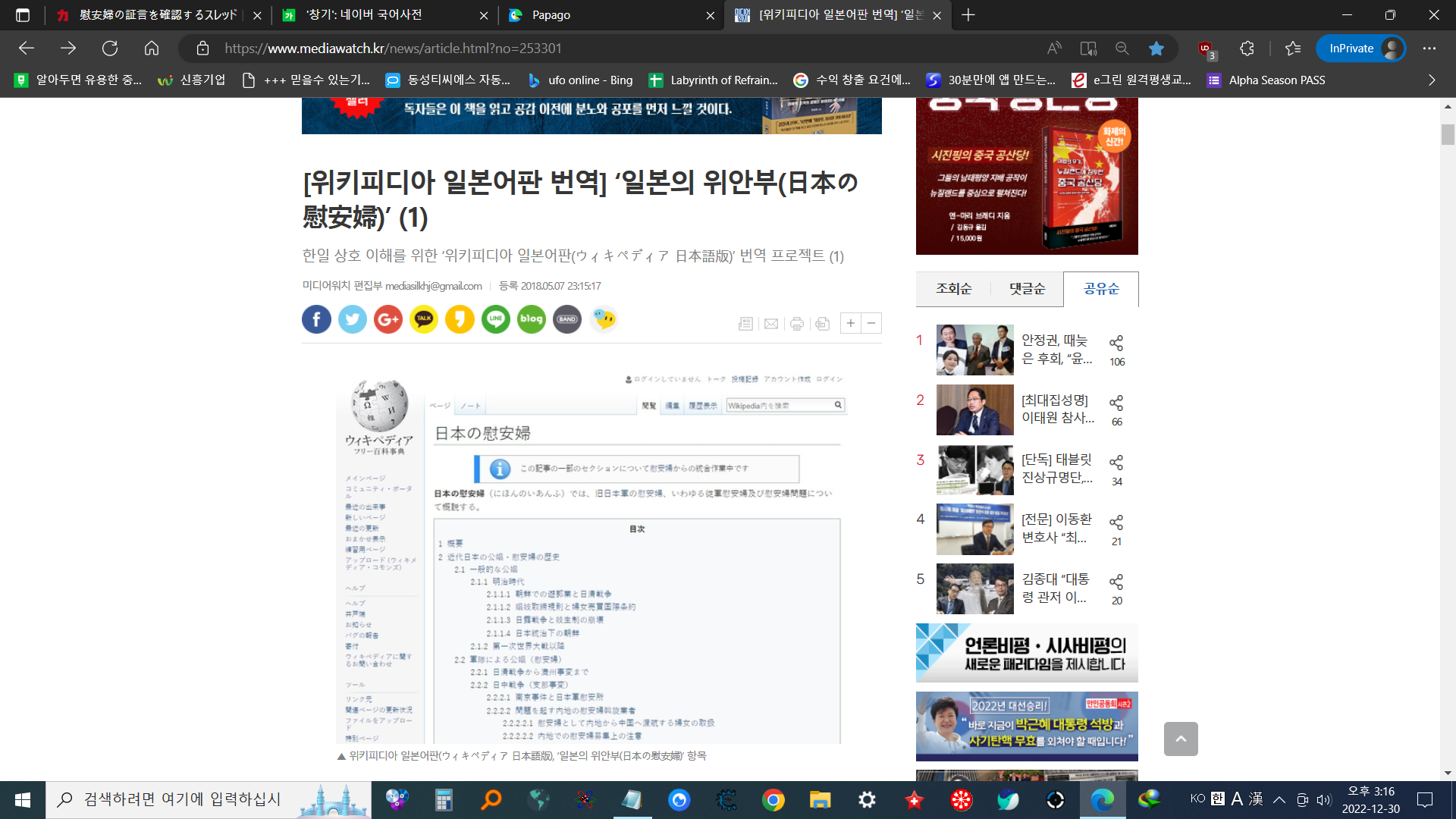Share article via LINE icon
The image size is (1456, 819).
[495, 319]
